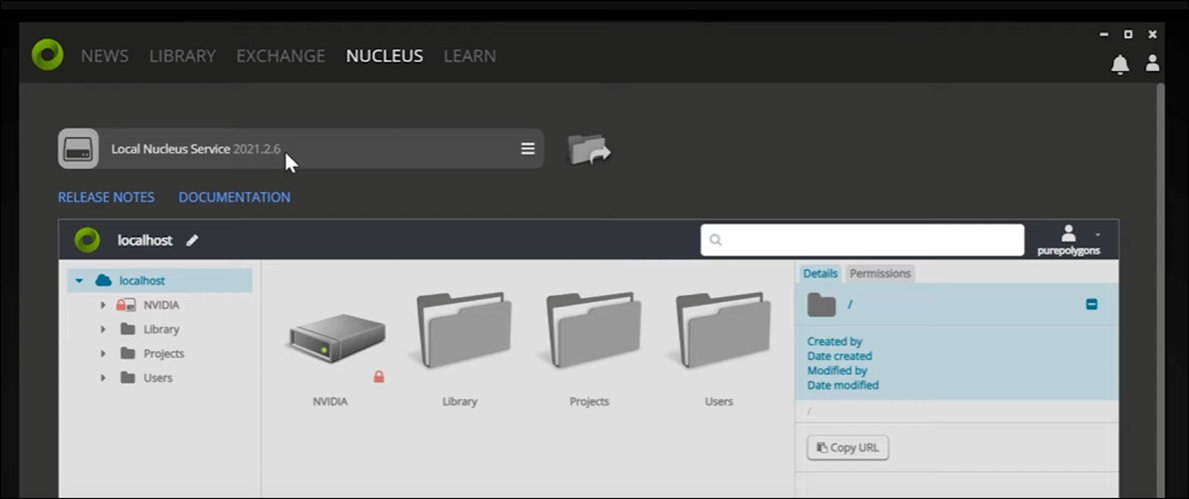Expand the NVIDIA tree node
The image size is (1189, 499).
(x=103, y=305)
